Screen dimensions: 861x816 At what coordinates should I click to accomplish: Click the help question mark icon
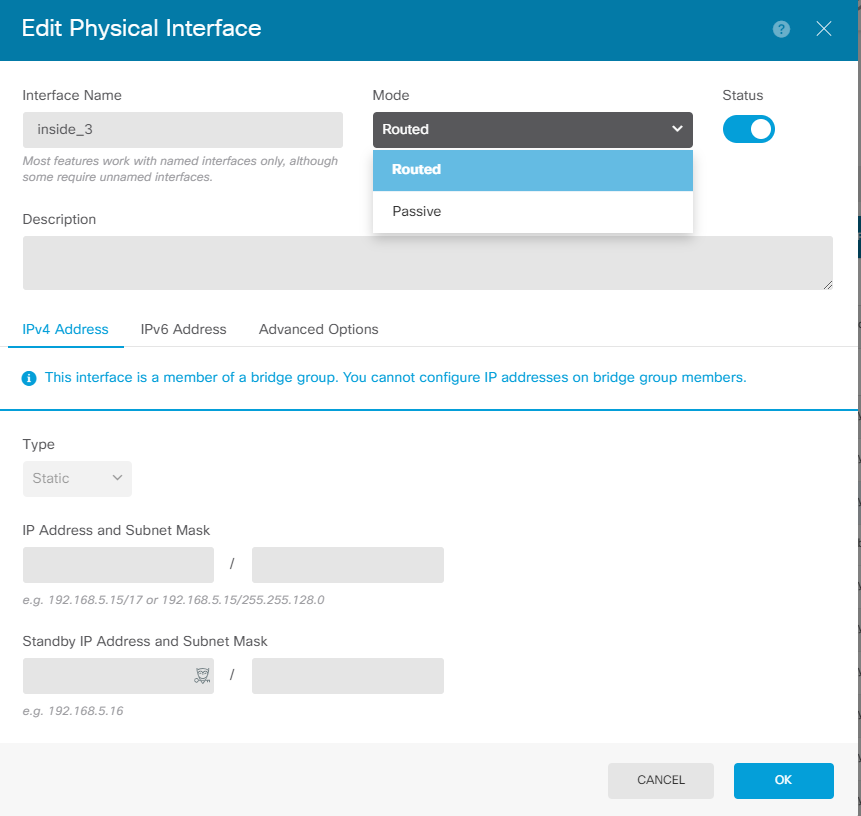782,29
